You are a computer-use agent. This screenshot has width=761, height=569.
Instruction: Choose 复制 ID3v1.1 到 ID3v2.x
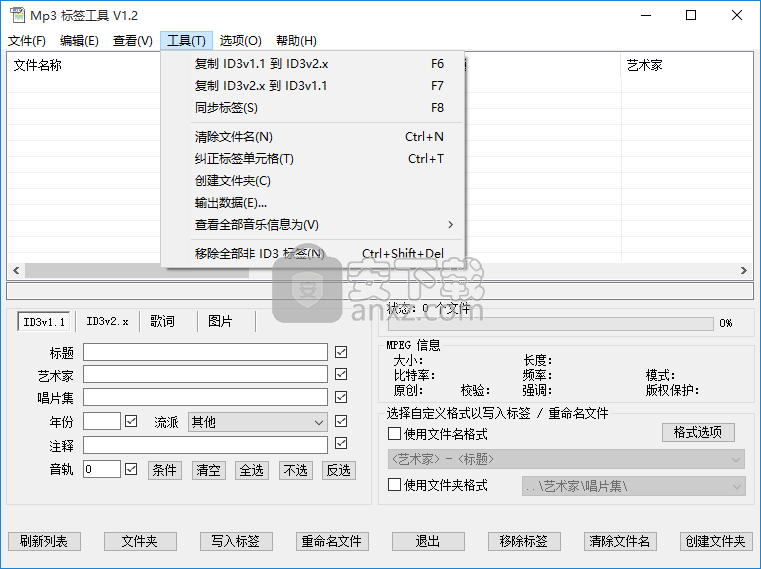(x=313, y=64)
